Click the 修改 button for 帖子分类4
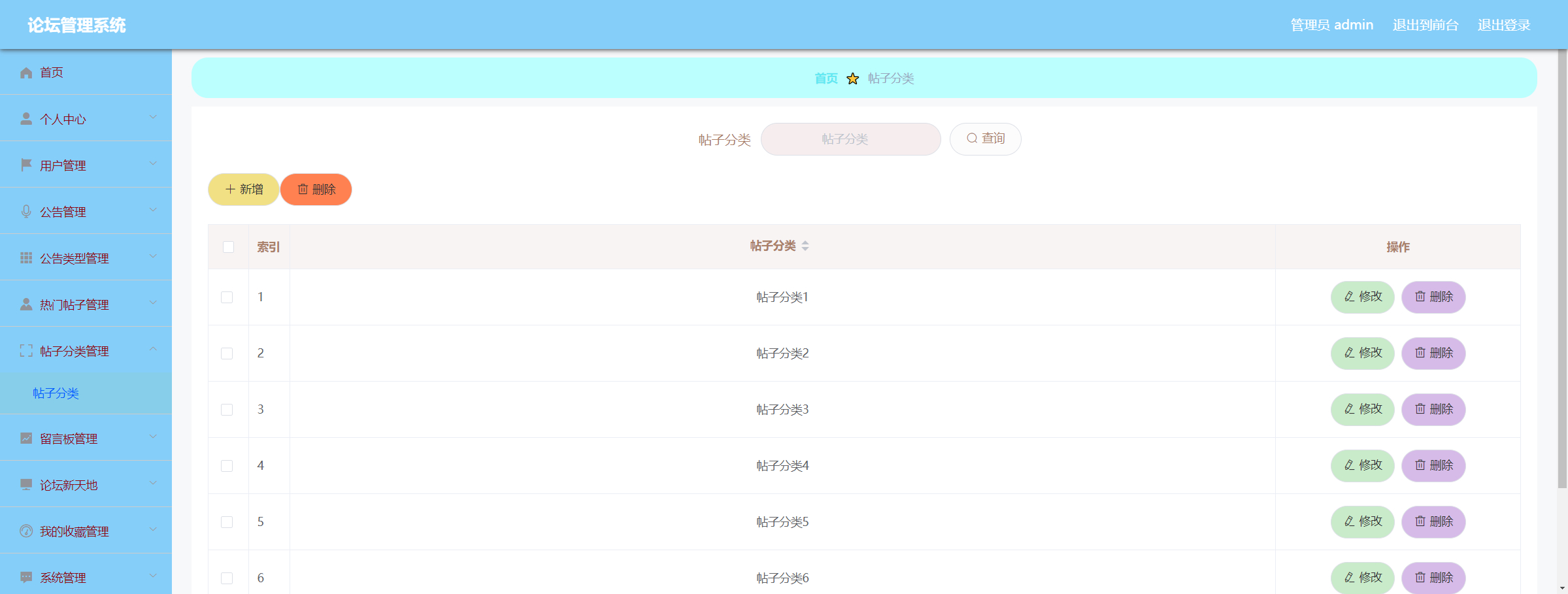Viewport: 1568px width, 594px height. coord(1363,465)
